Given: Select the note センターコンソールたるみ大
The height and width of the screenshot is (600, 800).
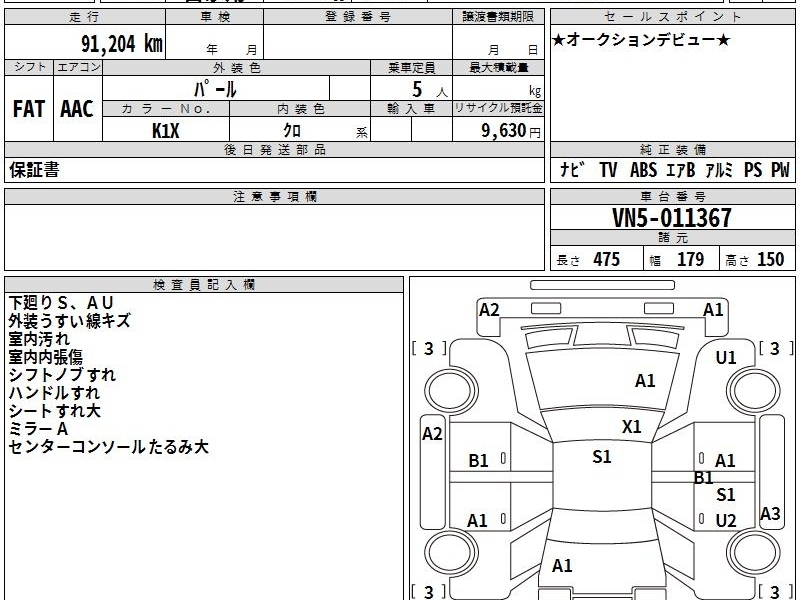Looking at the screenshot, I should pyautogui.click(x=108, y=446).
